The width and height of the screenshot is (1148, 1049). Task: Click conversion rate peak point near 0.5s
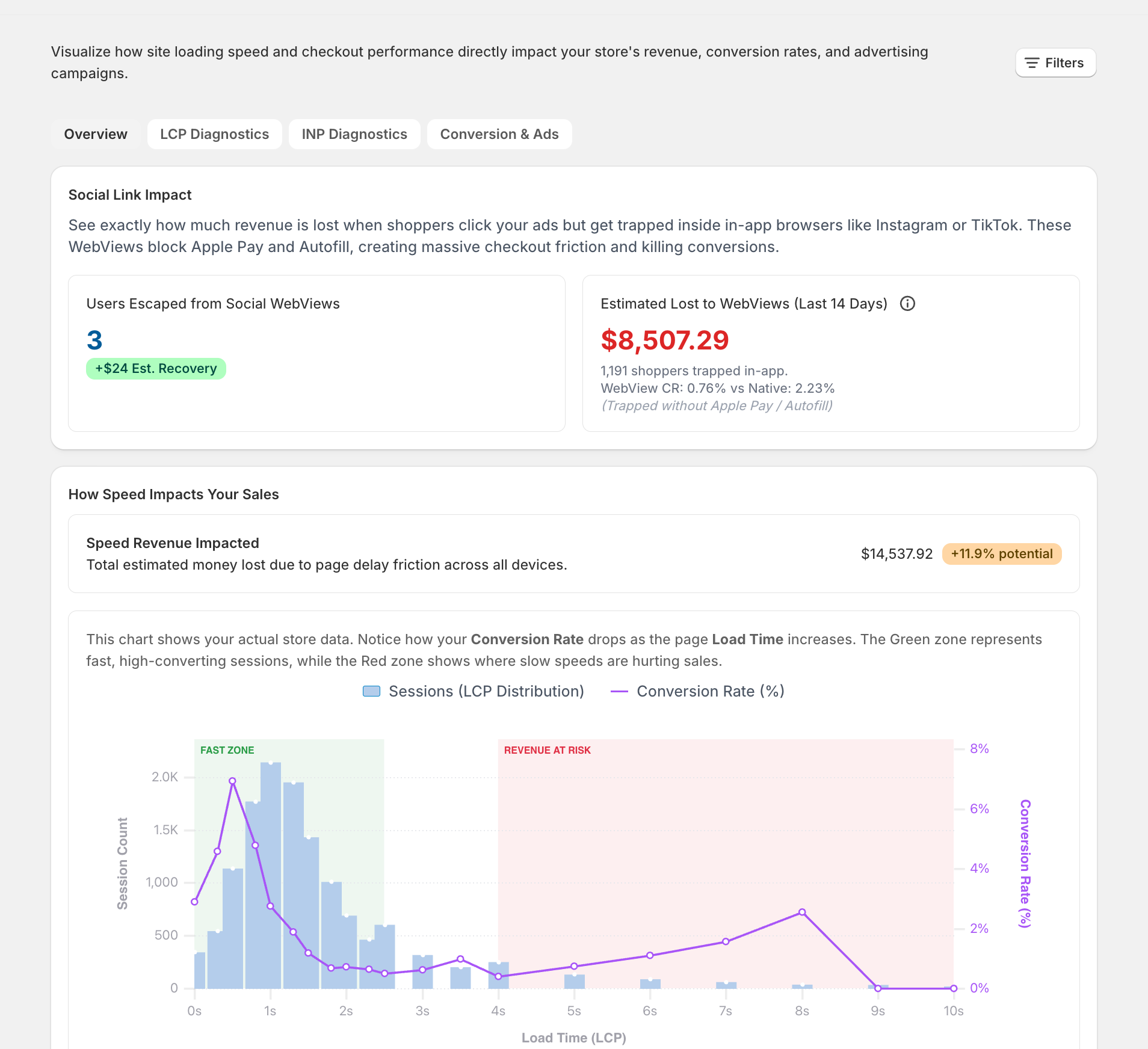(232, 781)
